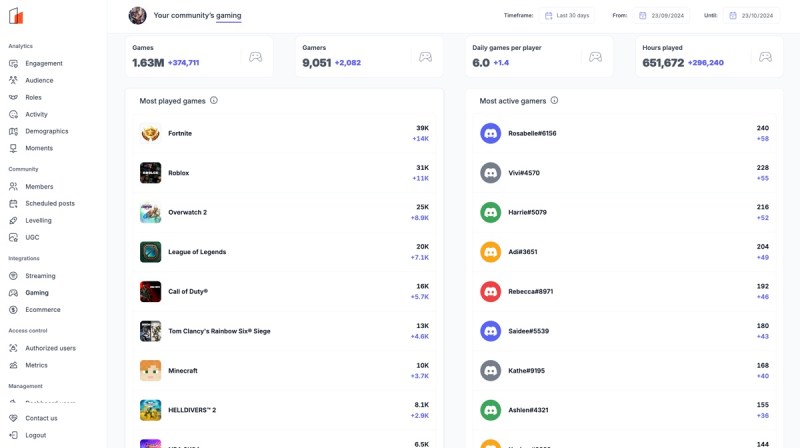
Task: Open the Contact us link
Action: click(41, 418)
